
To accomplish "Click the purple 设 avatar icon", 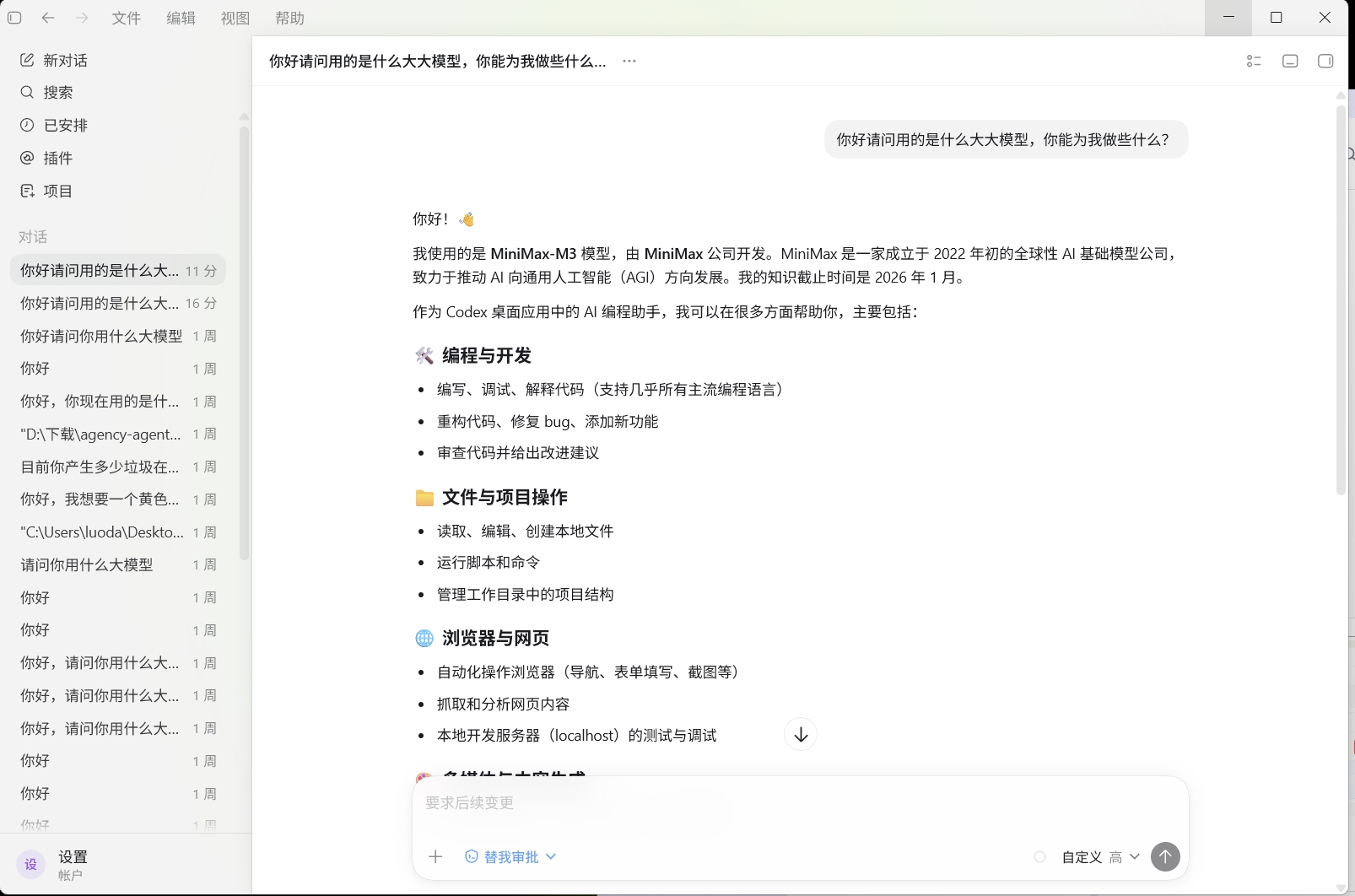I will click(31, 865).
